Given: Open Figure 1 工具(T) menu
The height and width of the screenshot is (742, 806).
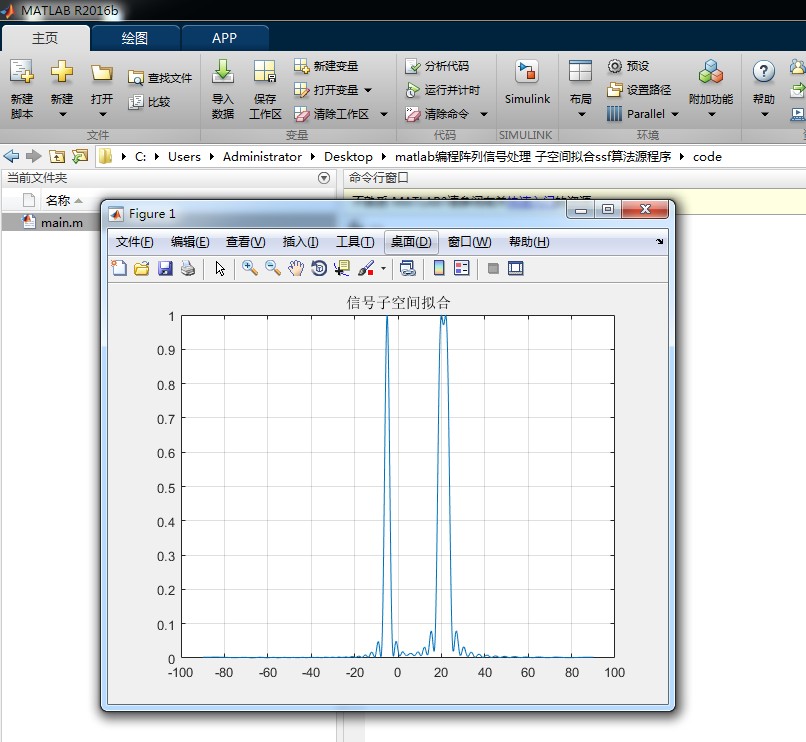Looking at the screenshot, I should click(x=355, y=242).
